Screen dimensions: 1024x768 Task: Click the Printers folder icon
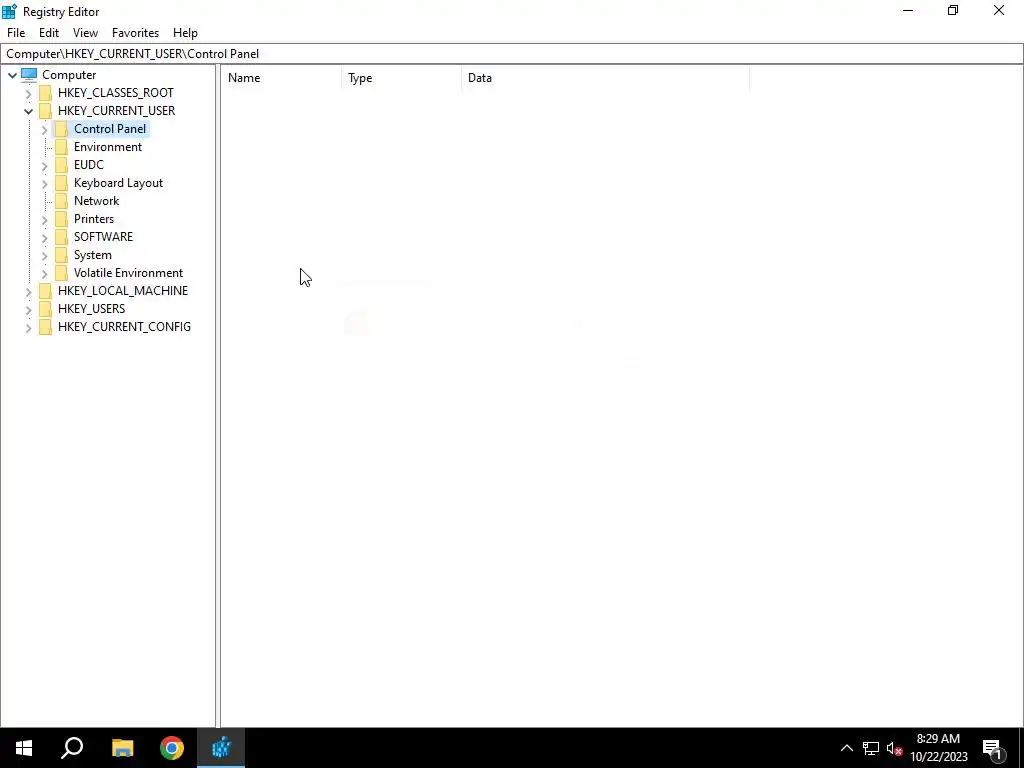pyautogui.click(x=61, y=218)
